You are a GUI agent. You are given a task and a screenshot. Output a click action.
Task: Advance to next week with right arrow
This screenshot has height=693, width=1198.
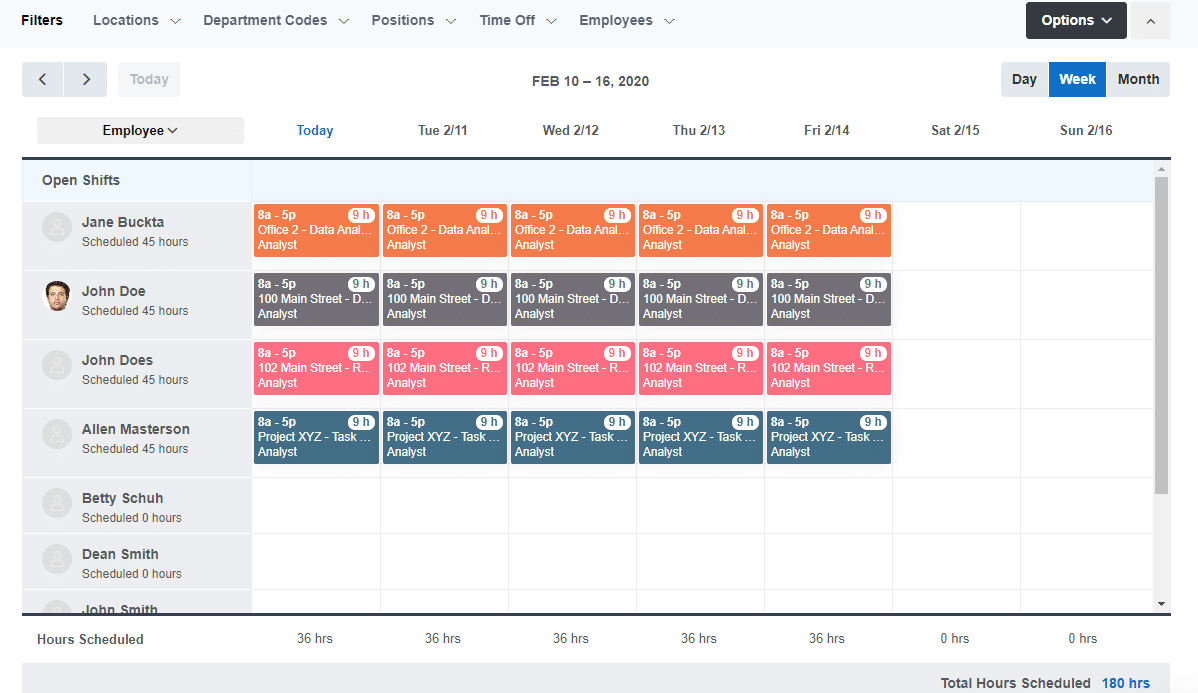pyautogui.click(x=86, y=80)
